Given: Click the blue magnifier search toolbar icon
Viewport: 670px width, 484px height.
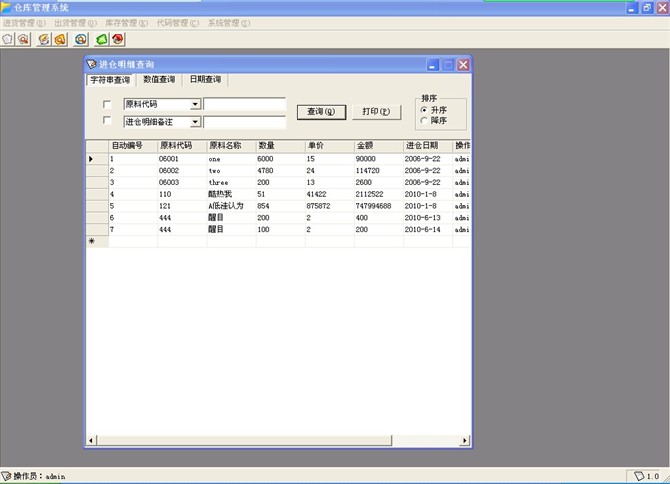Looking at the screenshot, I should pyautogui.click(x=81, y=39).
